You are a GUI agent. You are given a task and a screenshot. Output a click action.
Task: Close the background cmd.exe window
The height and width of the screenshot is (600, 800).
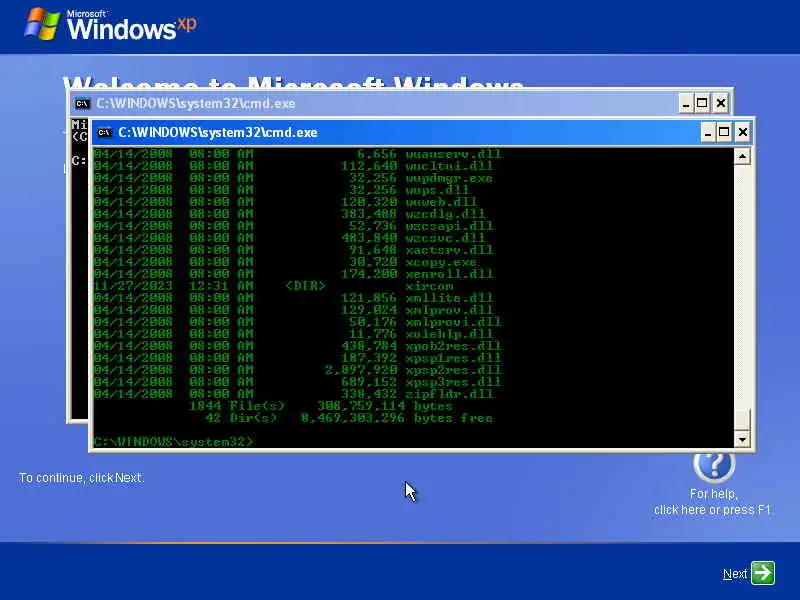coord(720,104)
